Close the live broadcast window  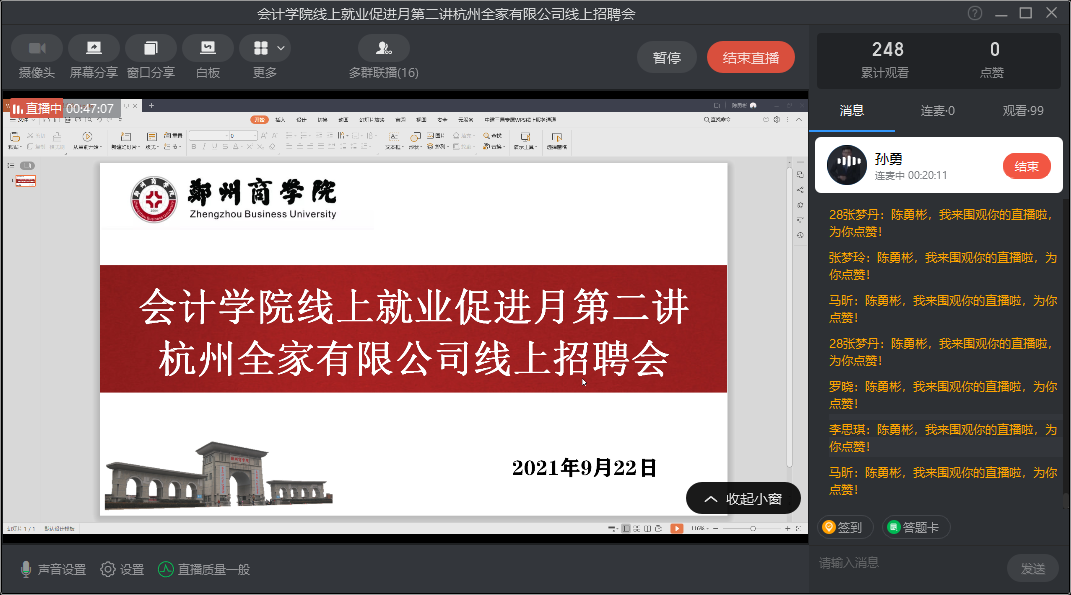coord(1052,14)
